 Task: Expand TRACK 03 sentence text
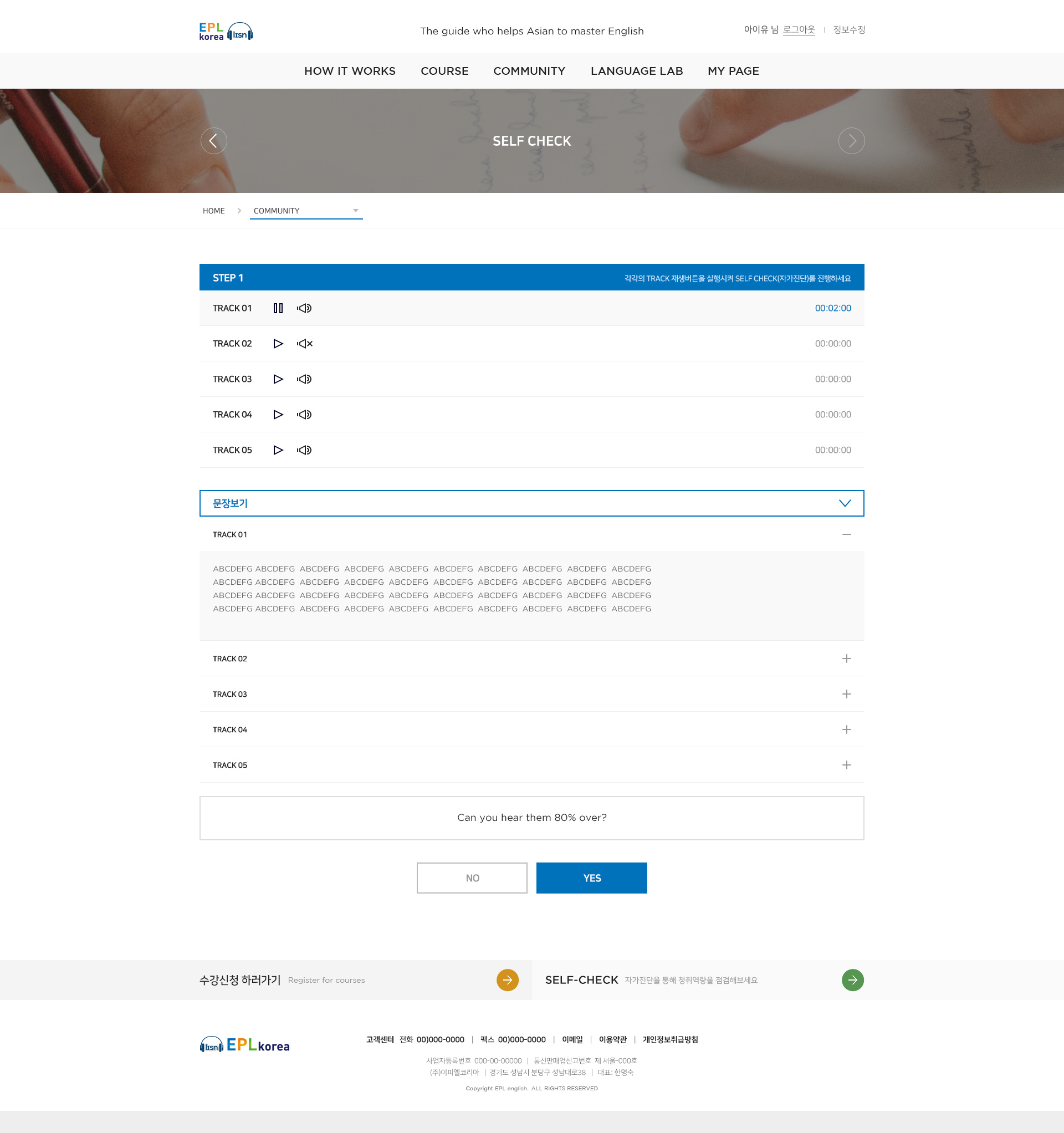(x=846, y=694)
